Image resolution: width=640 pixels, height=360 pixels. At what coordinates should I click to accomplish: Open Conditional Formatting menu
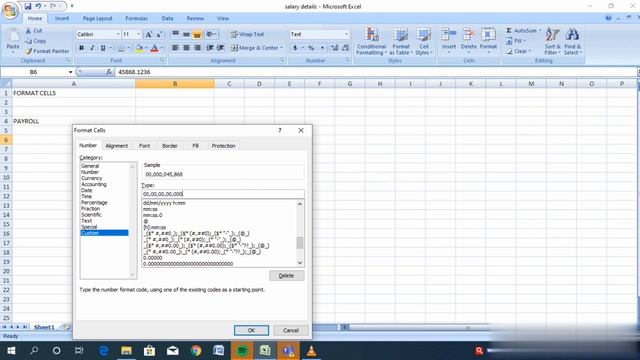point(371,41)
